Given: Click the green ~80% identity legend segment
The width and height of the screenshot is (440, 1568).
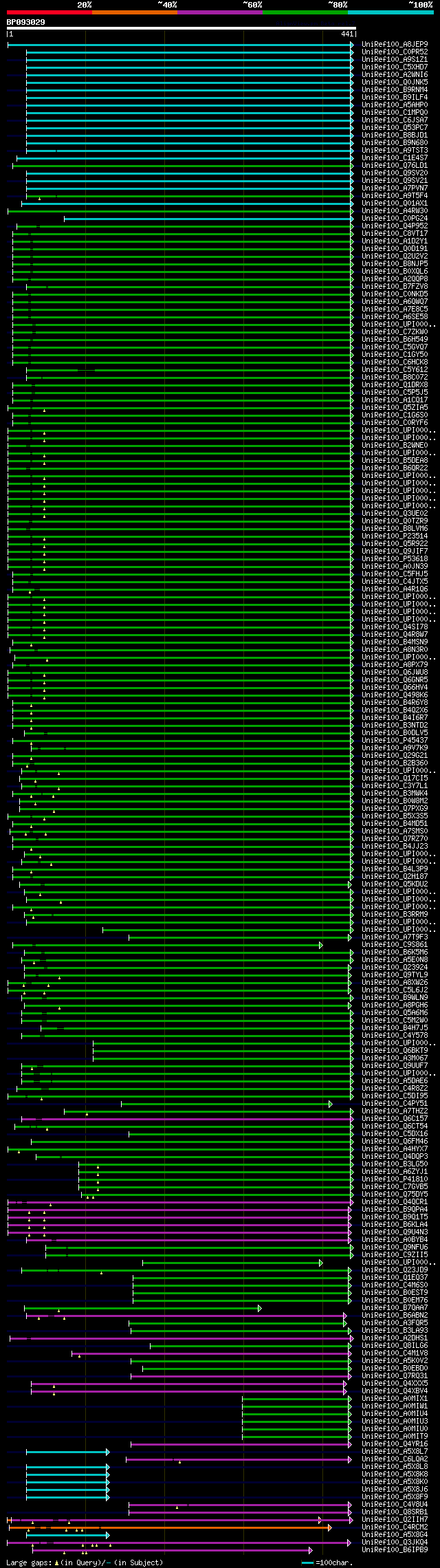Looking at the screenshot, I should 305,12.
